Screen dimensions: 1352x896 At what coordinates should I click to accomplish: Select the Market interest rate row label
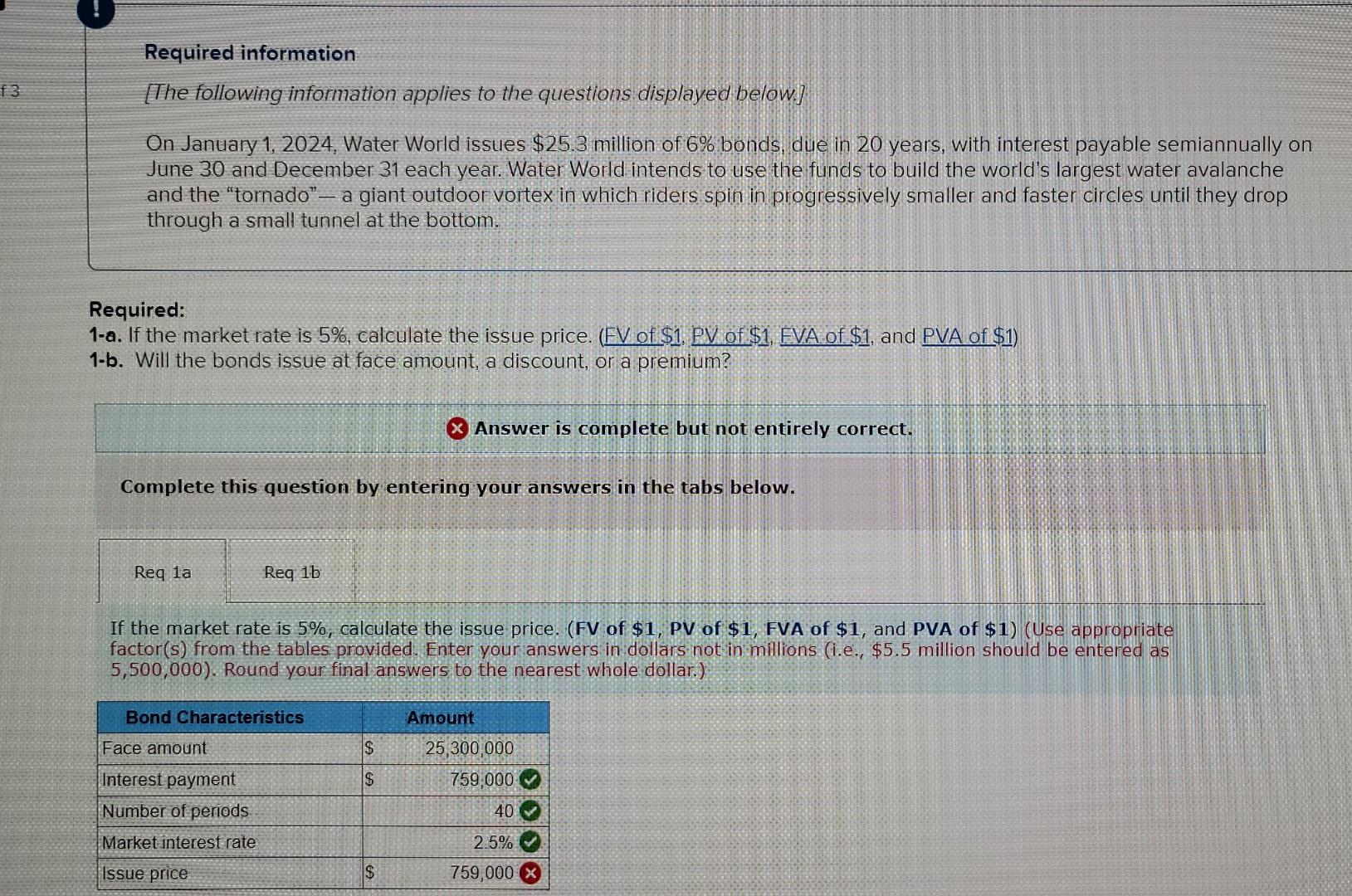tap(178, 842)
